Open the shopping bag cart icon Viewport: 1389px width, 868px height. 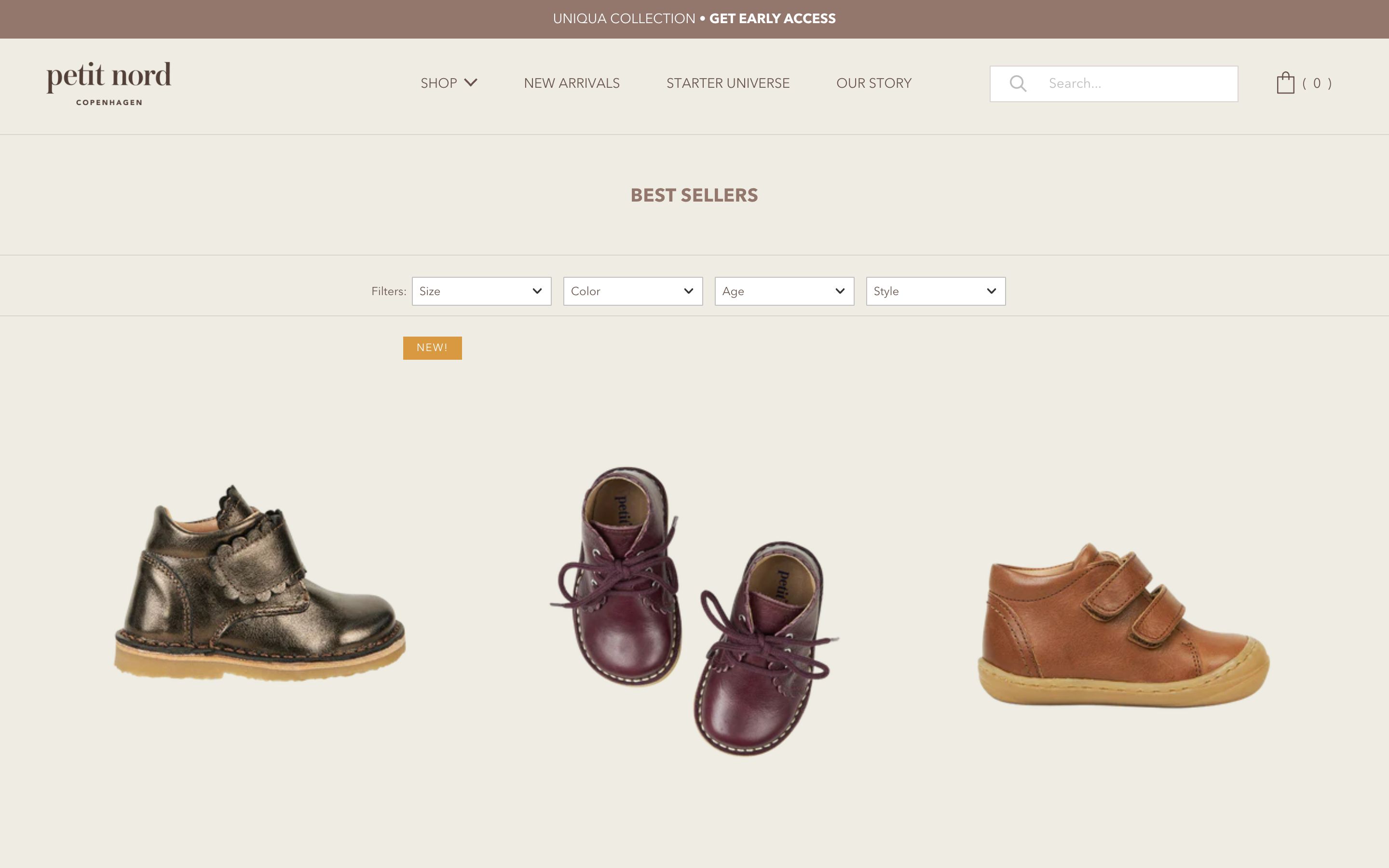[1286, 82]
